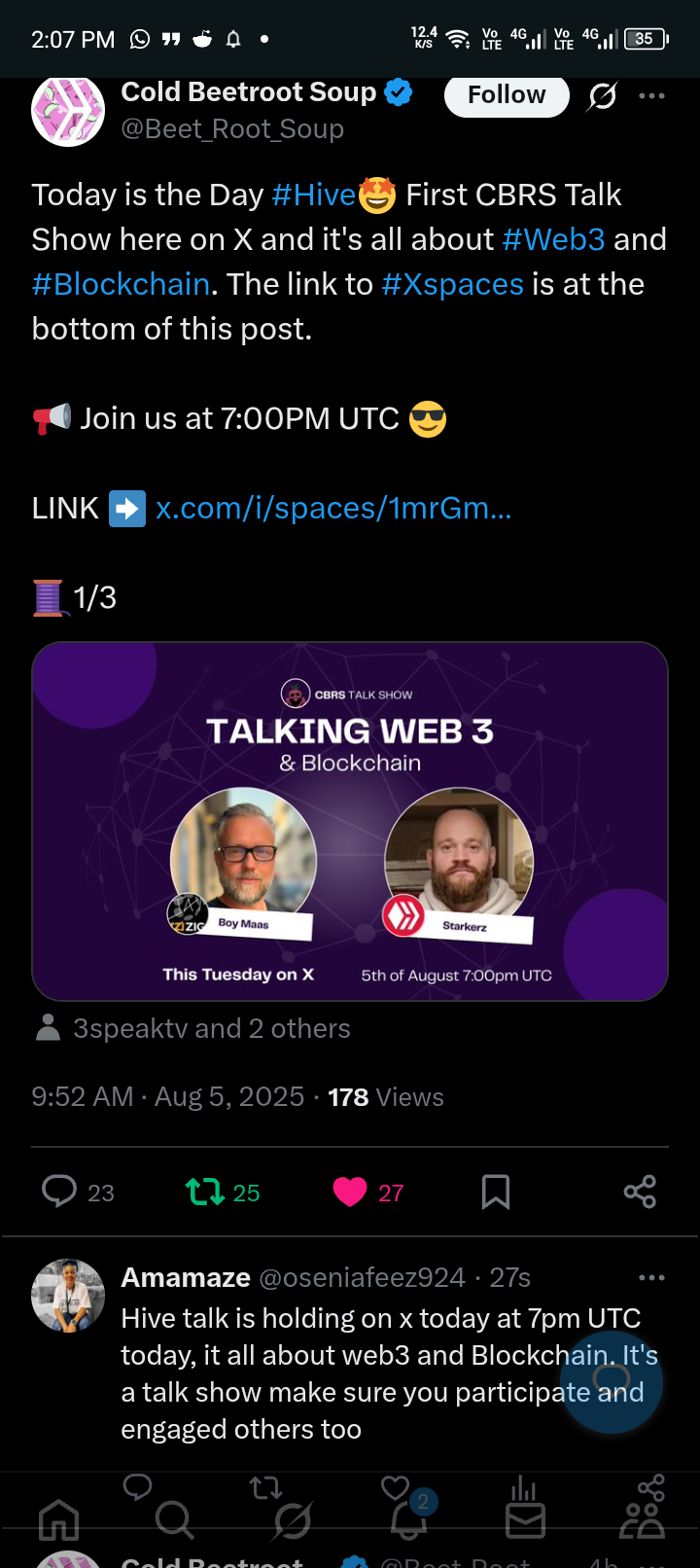Tap Amamaze profile picture
This screenshot has height=1568, width=700.
(68, 1296)
